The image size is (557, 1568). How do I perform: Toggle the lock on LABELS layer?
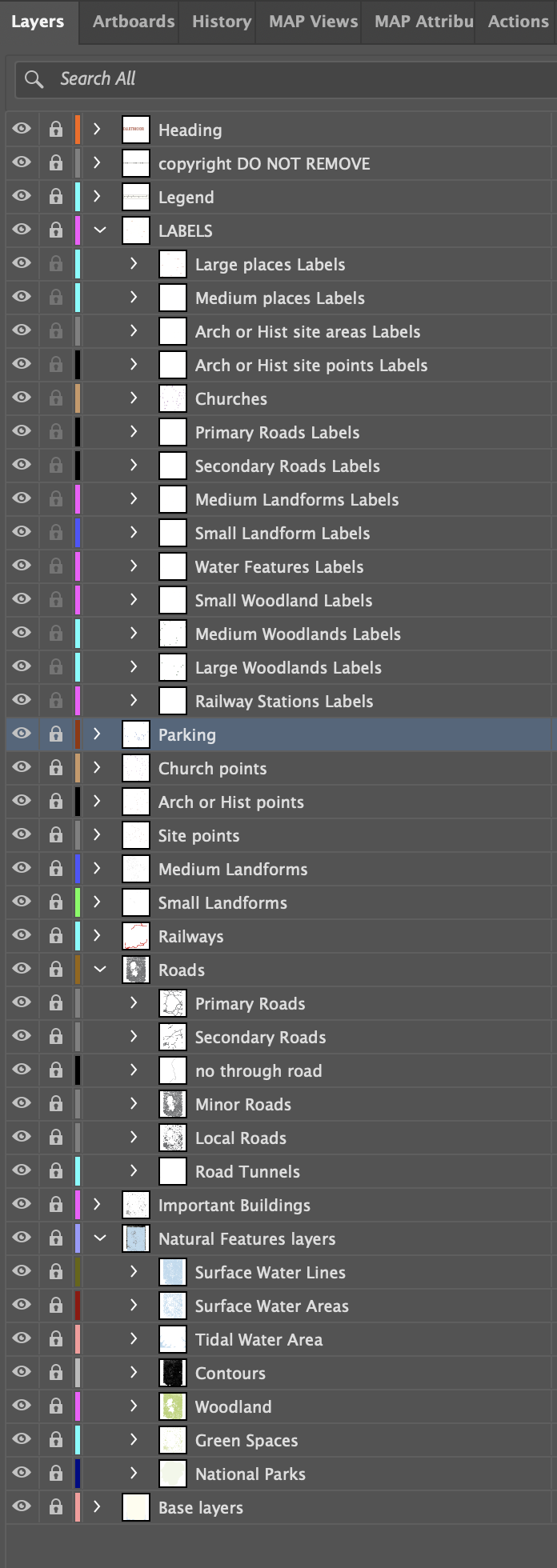pyautogui.click(x=56, y=230)
